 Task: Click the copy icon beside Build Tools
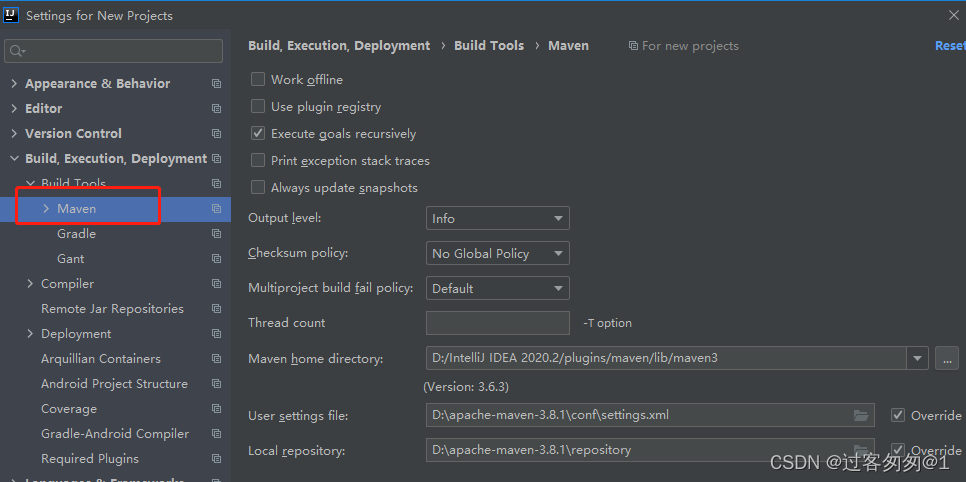coord(216,184)
